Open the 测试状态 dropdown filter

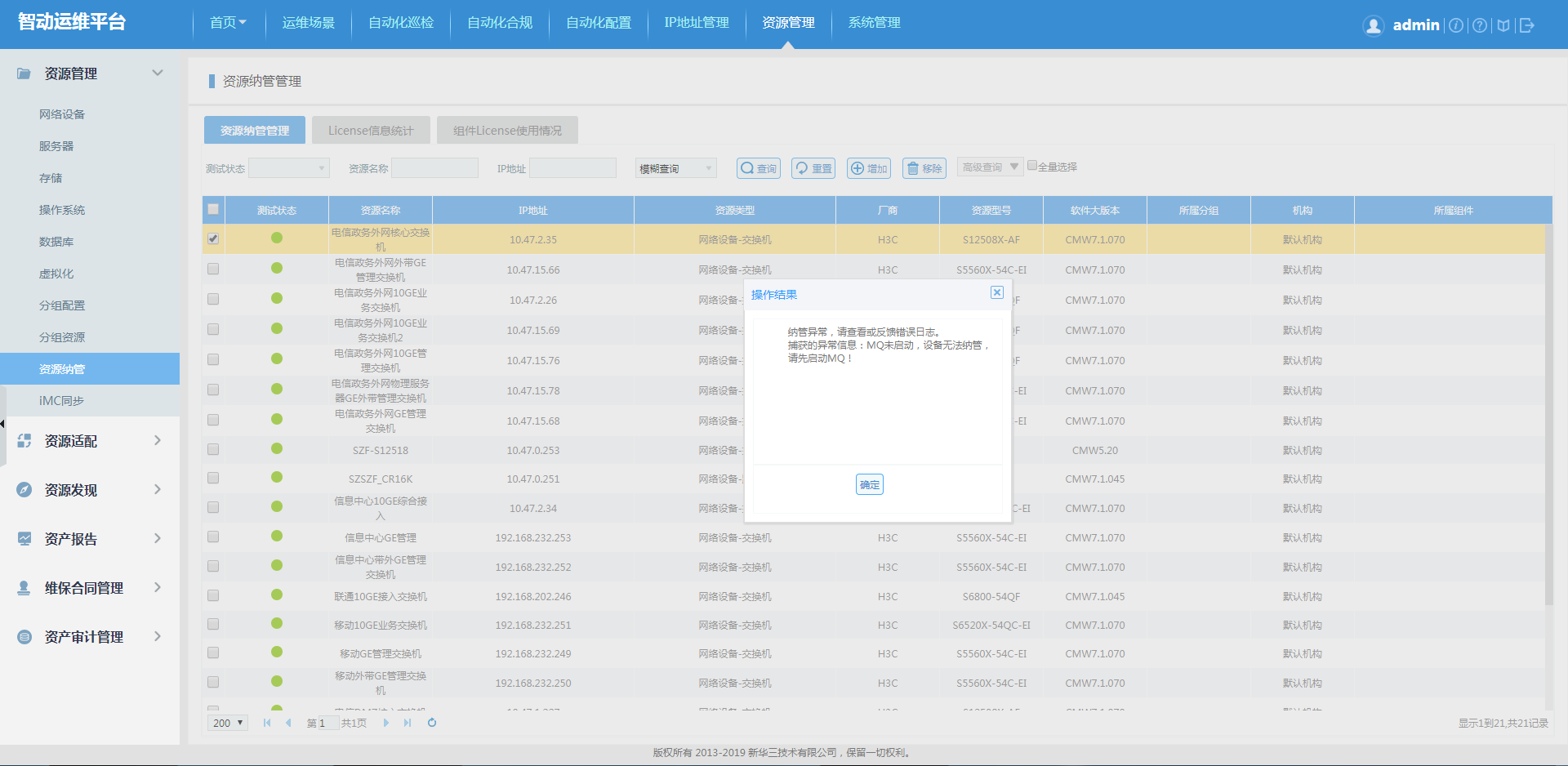(x=288, y=168)
